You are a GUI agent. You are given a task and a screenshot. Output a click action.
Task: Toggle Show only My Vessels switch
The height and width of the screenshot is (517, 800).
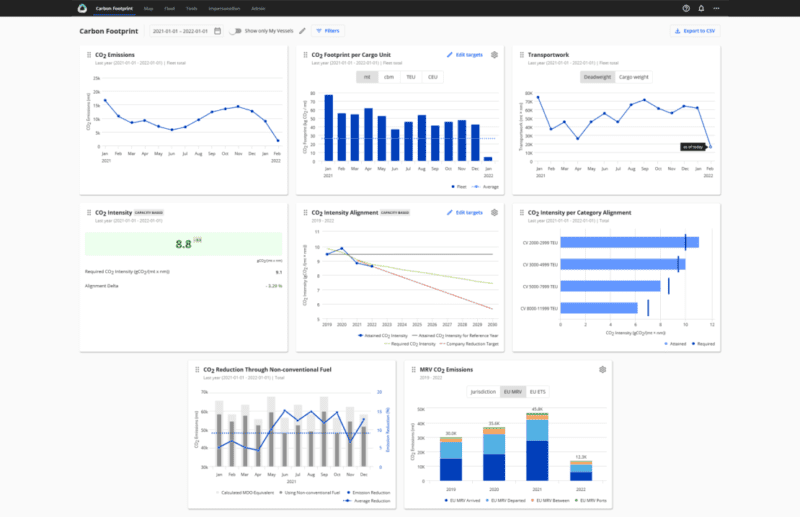pyautogui.click(x=235, y=31)
